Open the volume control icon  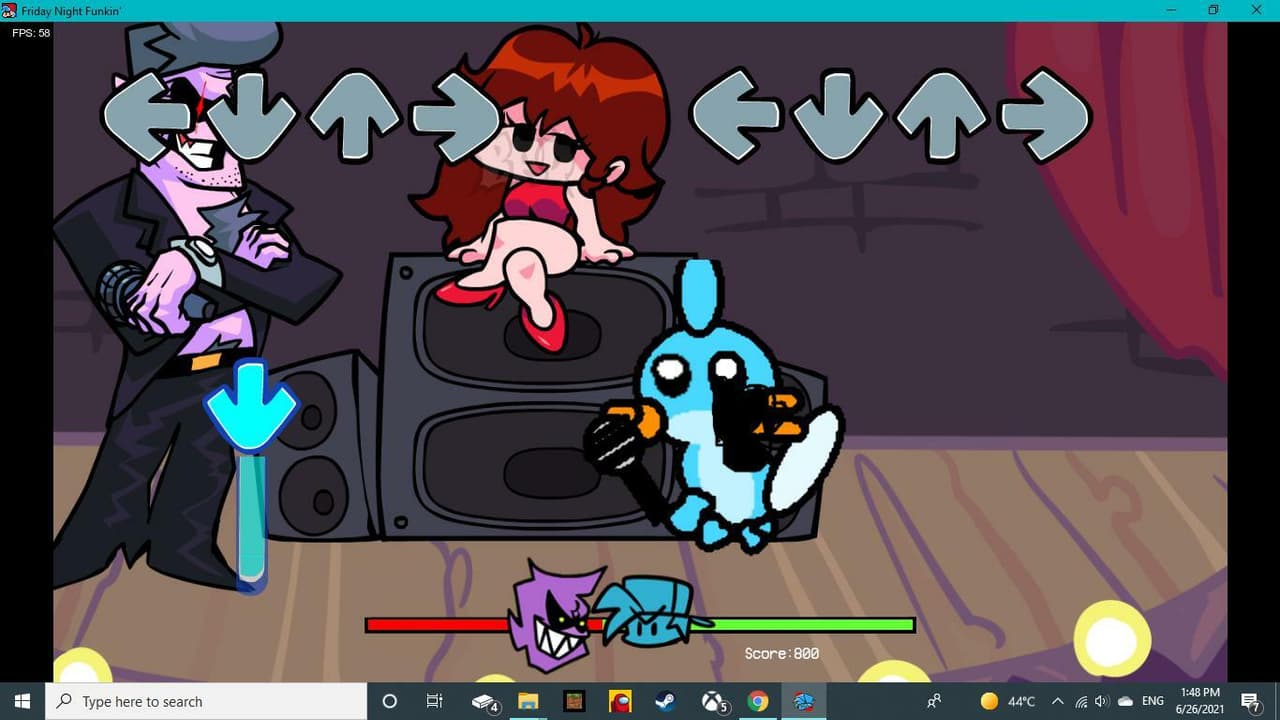pyautogui.click(x=1102, y=701)
